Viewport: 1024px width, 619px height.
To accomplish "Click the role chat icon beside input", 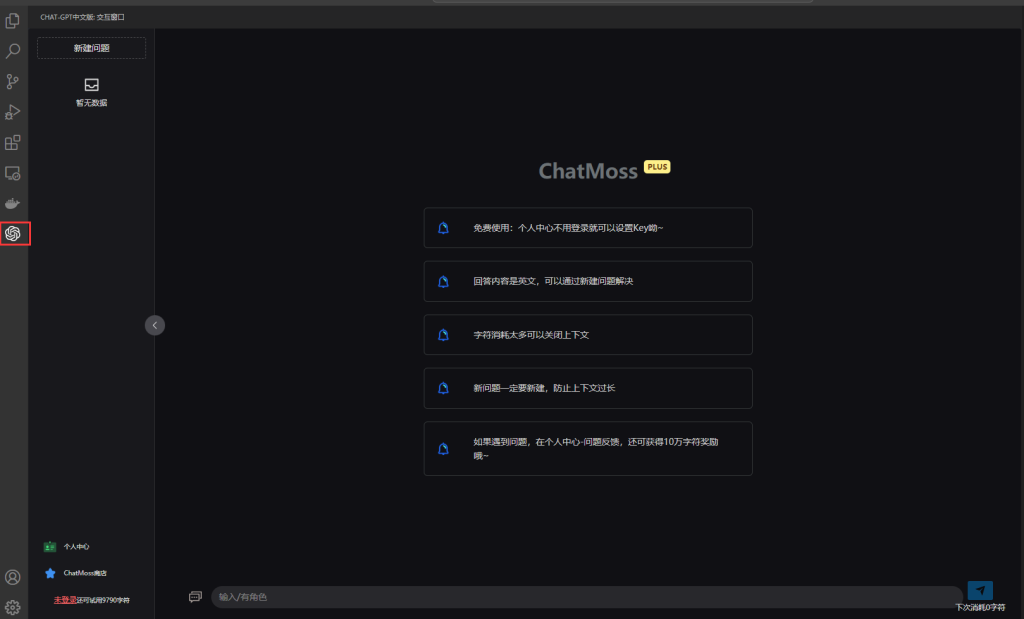I will click(x=195, y=597).
